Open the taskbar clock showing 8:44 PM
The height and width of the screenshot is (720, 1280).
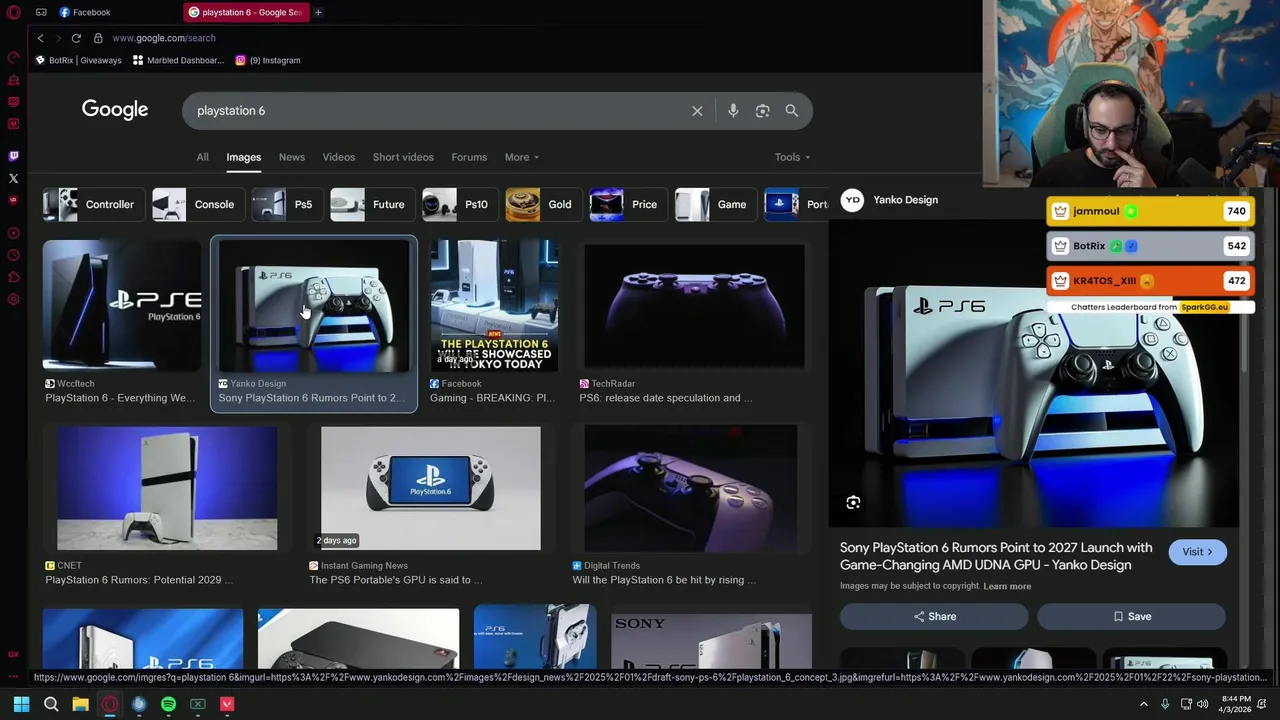click(x=1236, y=704)
